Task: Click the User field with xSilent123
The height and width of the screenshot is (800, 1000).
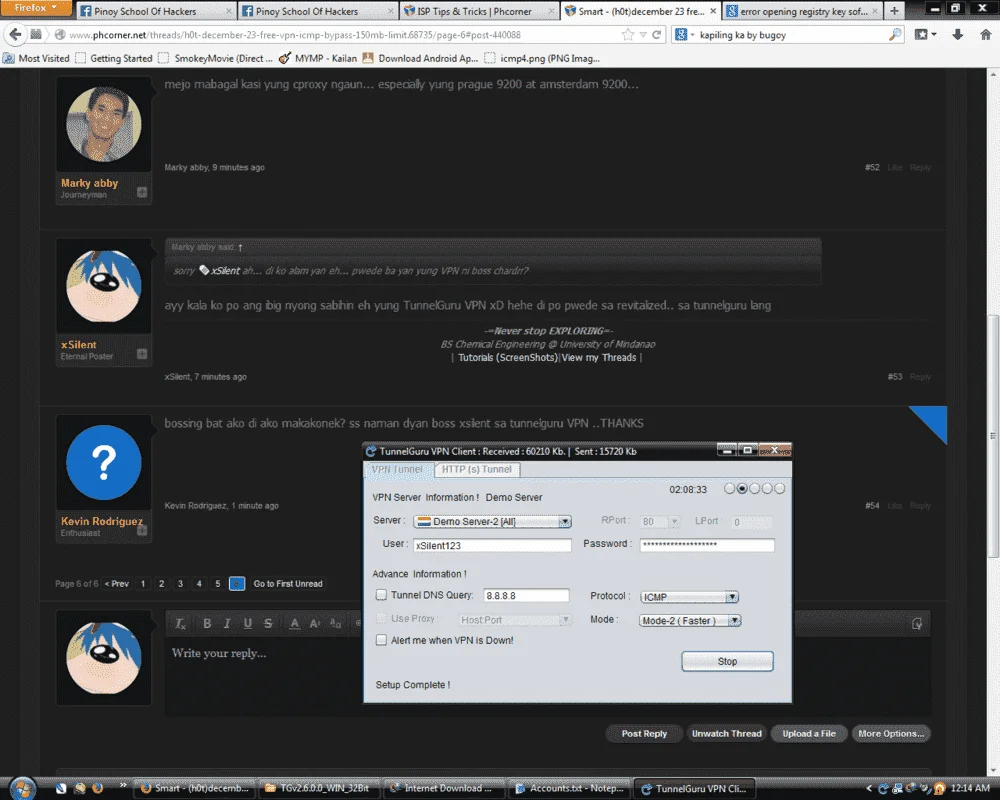Action: 492,545
